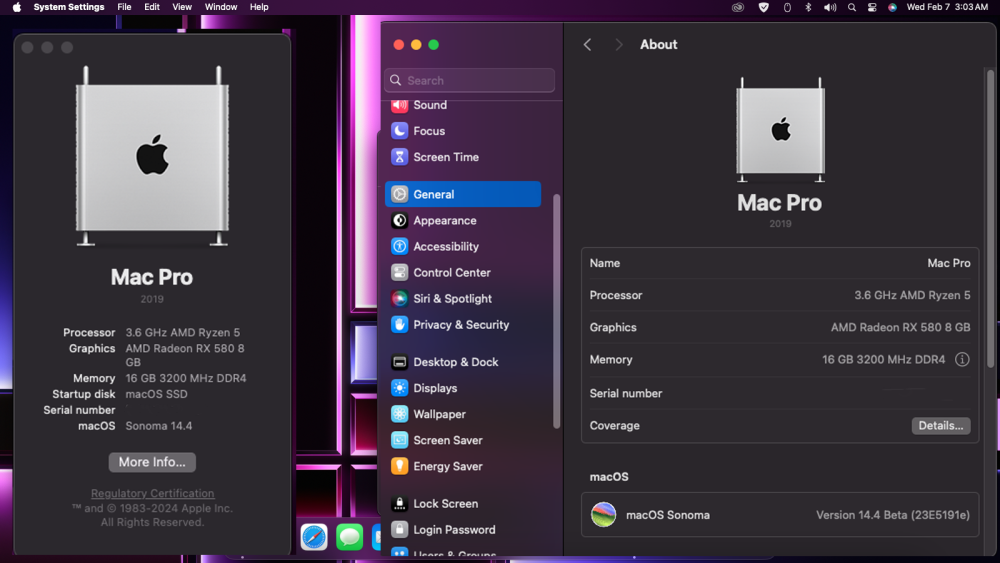Open Wallpaper settings
The width and height of the screenshot is (1000, 563).
(x=463, y=414)
